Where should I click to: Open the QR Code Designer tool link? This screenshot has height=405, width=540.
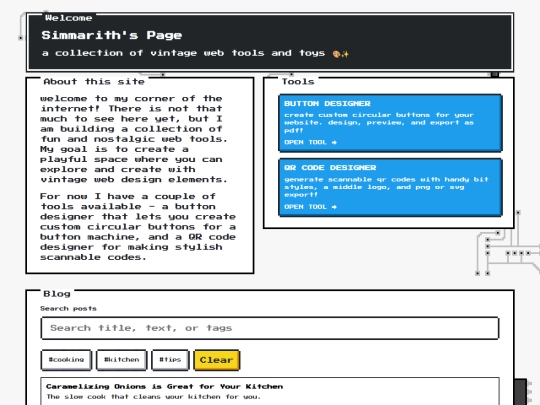click(310, 207)
